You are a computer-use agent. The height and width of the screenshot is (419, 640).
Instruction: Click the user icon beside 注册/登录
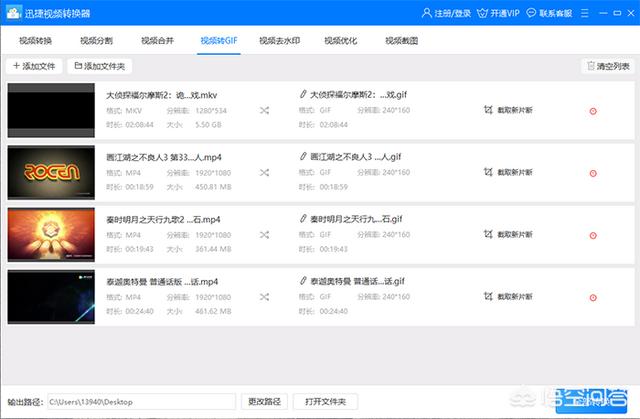427,13
